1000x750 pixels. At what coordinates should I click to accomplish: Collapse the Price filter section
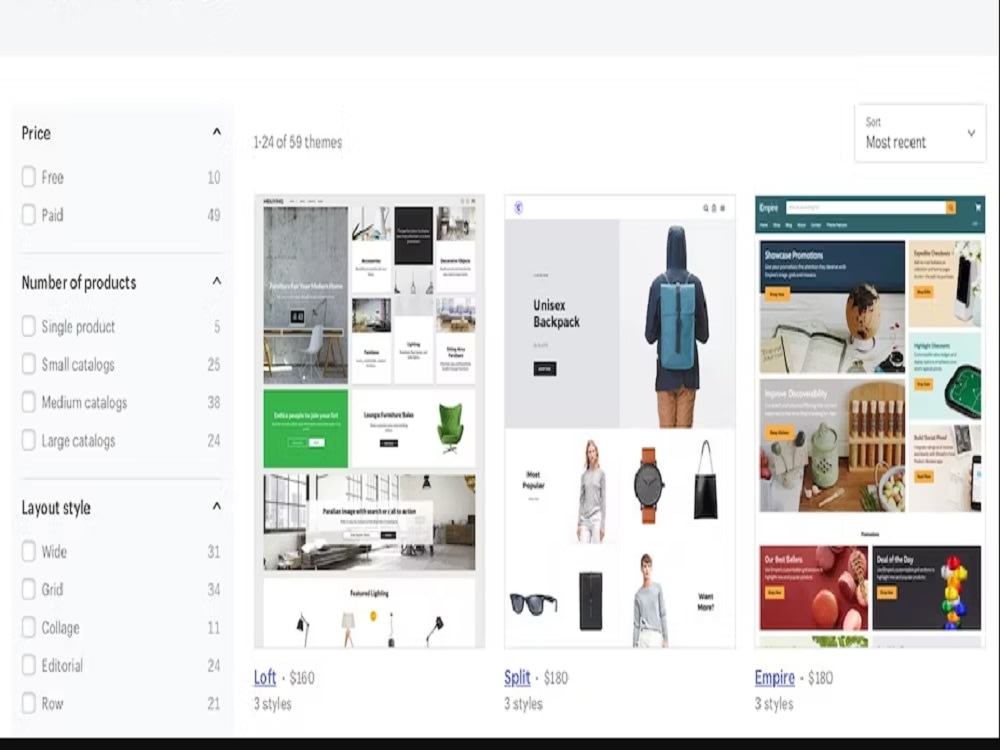[216, 131]
